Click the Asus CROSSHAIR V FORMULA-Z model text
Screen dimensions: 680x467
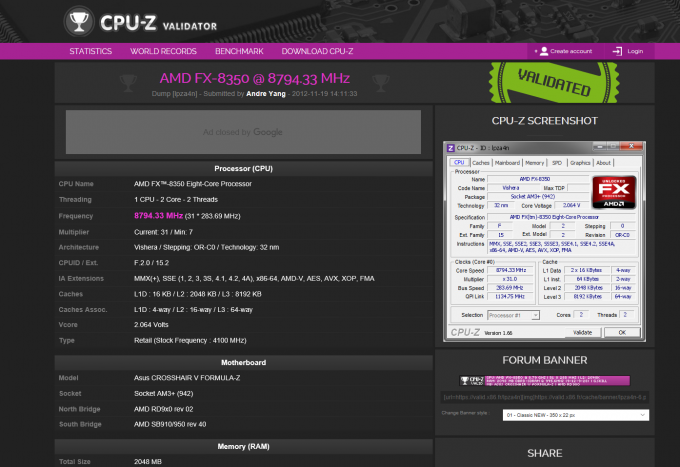(187, 378)
